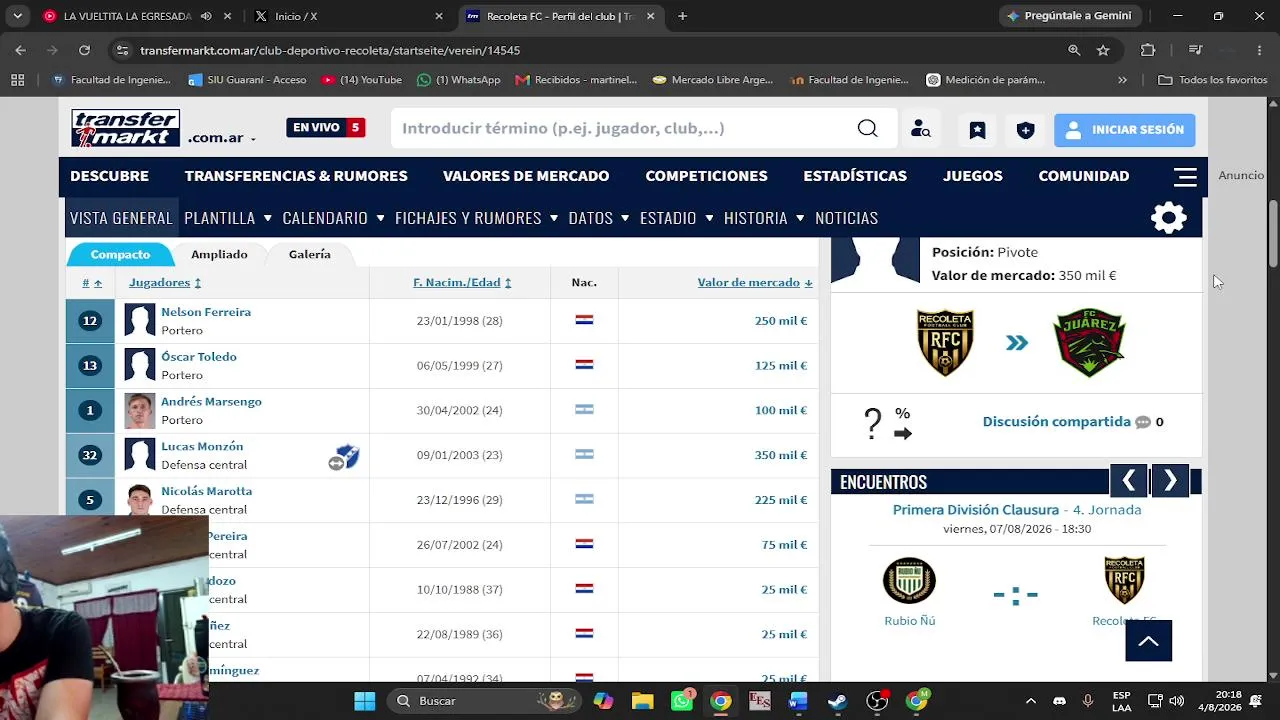Jump to page top with up-arrow button
The image size is (1280, 720).
click(1148, 641)
